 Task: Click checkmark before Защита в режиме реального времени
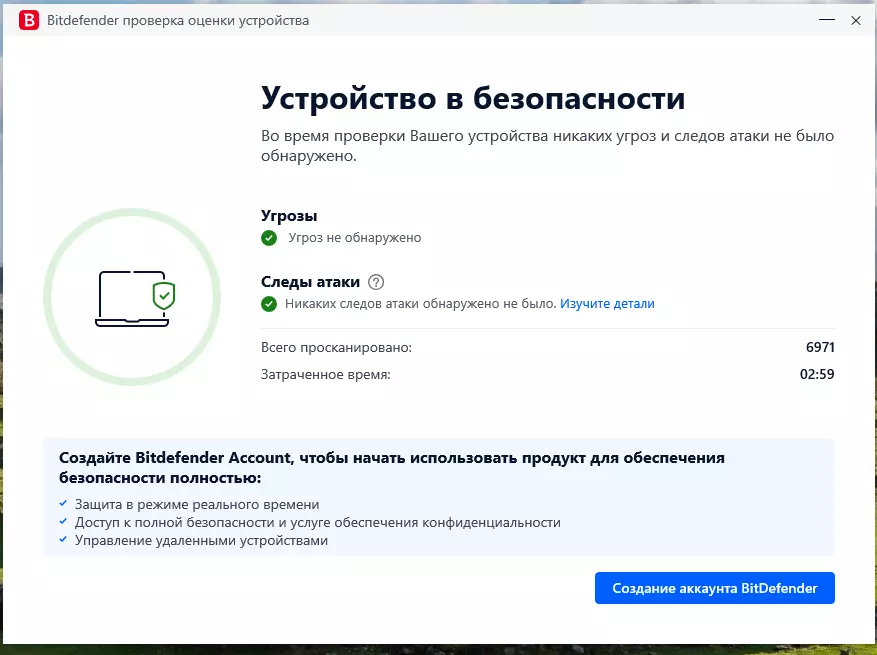tap(63, 503)
